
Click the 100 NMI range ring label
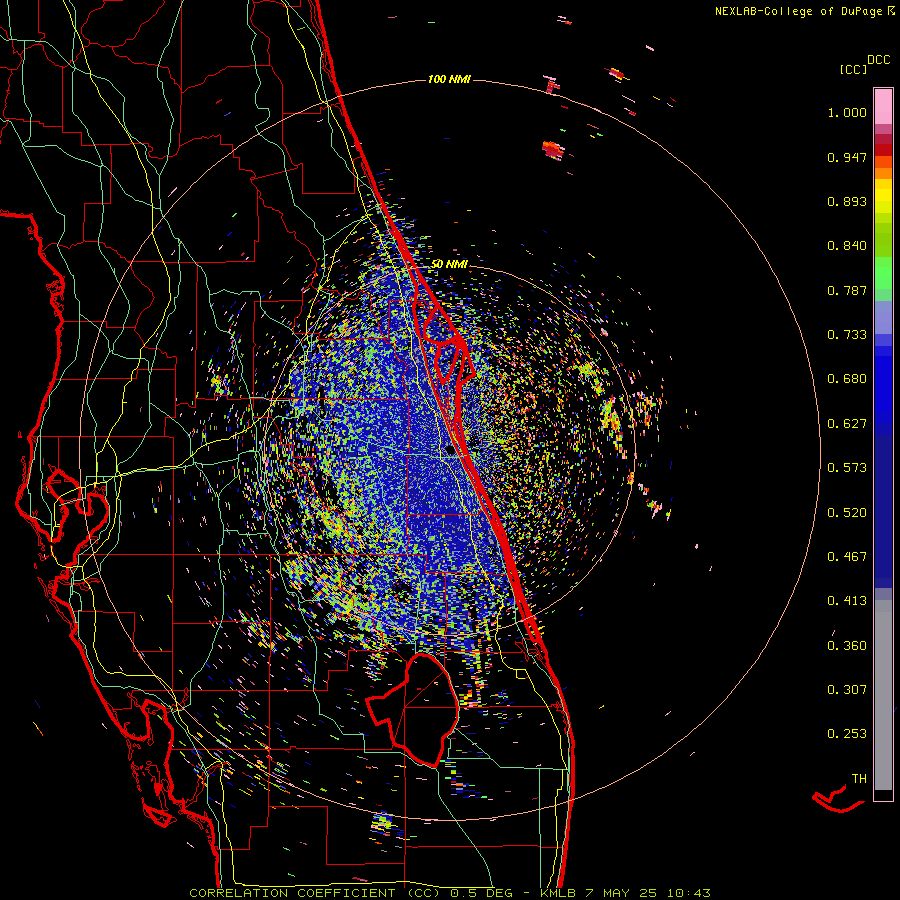click(449, 79)
